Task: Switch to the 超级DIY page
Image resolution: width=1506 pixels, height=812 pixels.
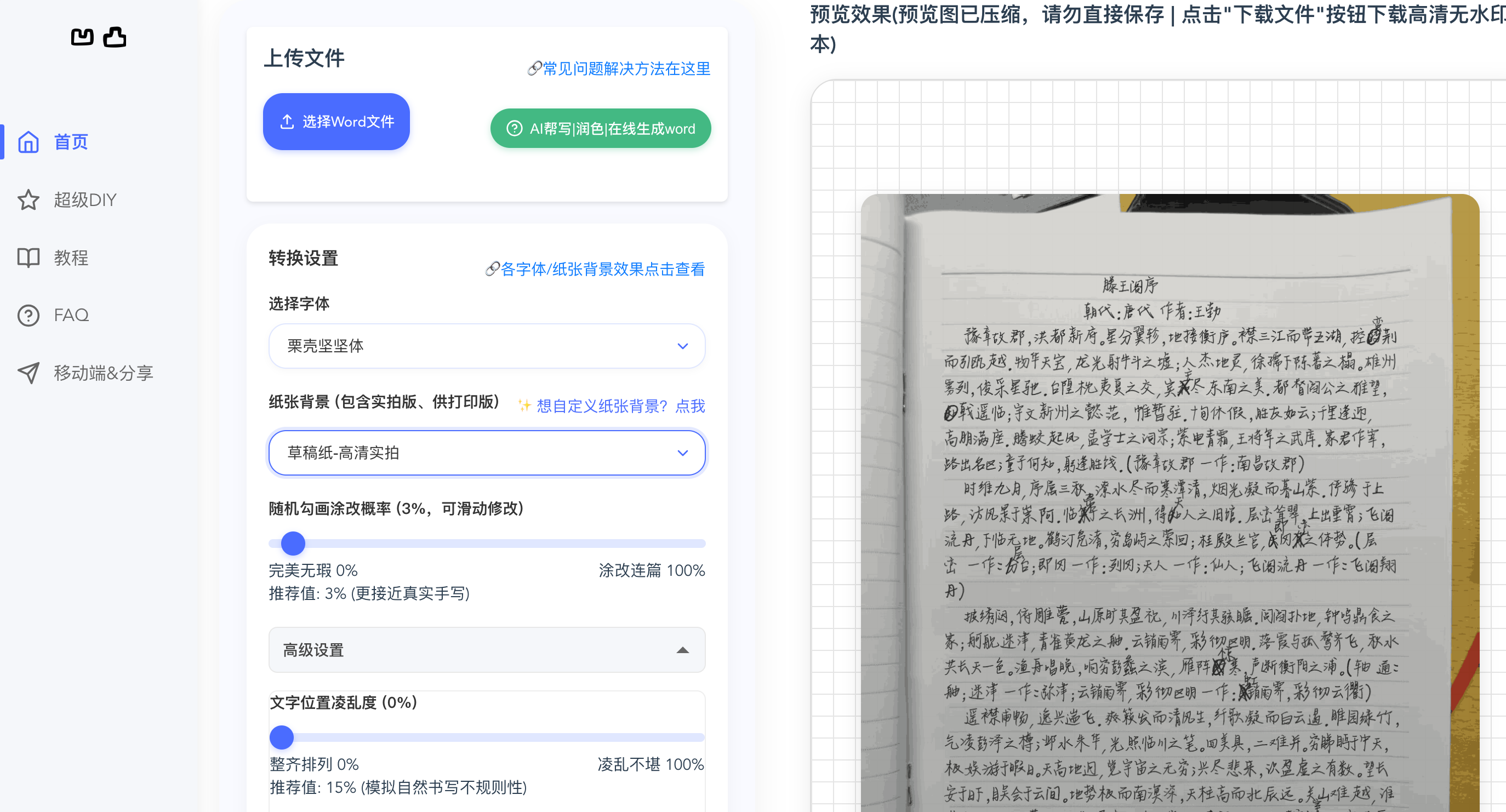Action: point(85,199)
